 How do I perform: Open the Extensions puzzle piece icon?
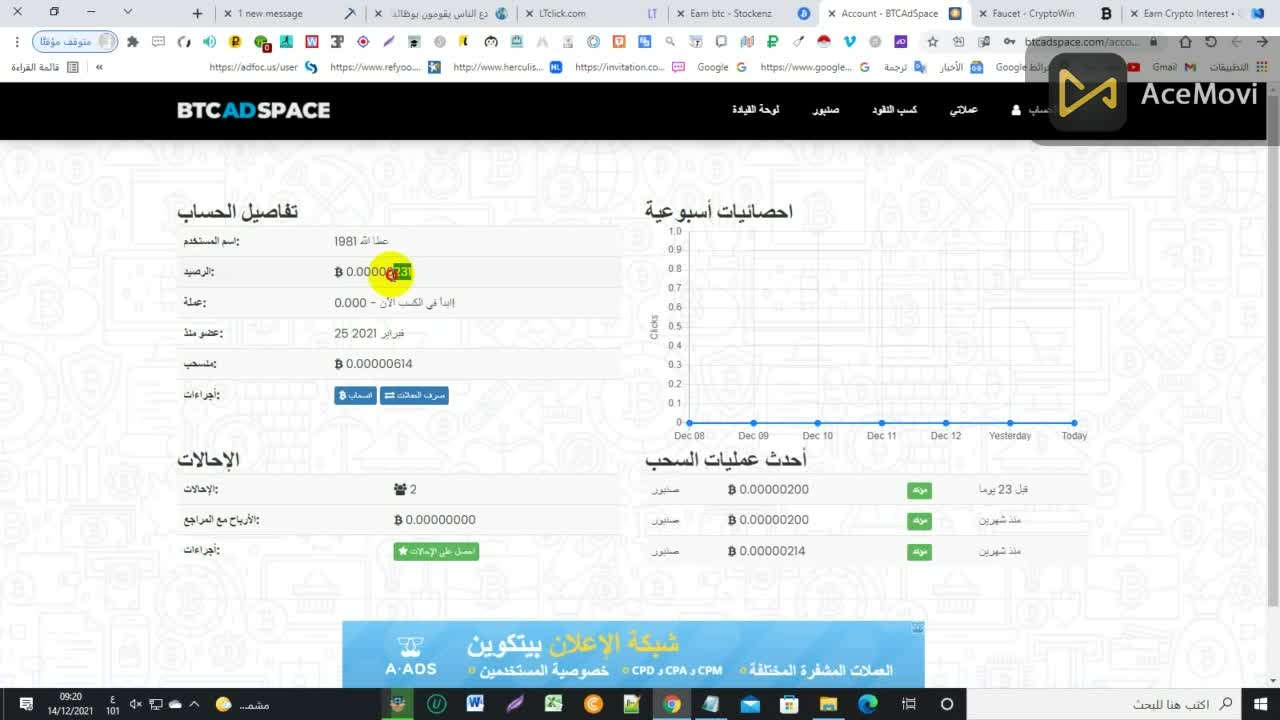pyautogui.click(x=132, y=42)
